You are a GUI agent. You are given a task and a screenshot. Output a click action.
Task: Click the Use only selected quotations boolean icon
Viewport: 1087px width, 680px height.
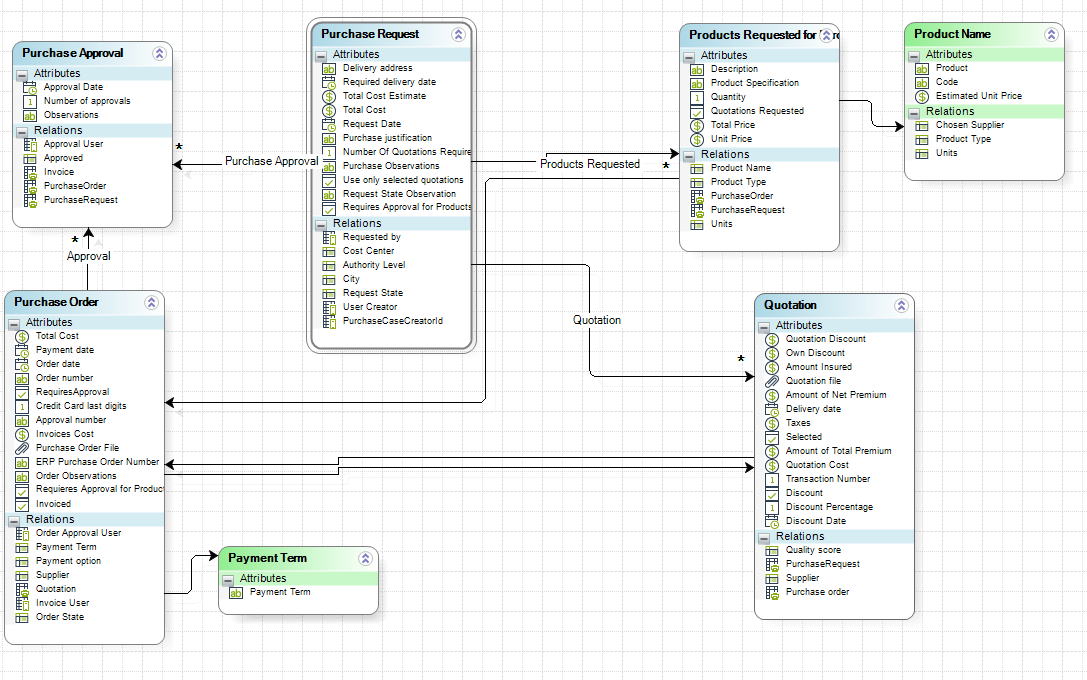[329, 181]
